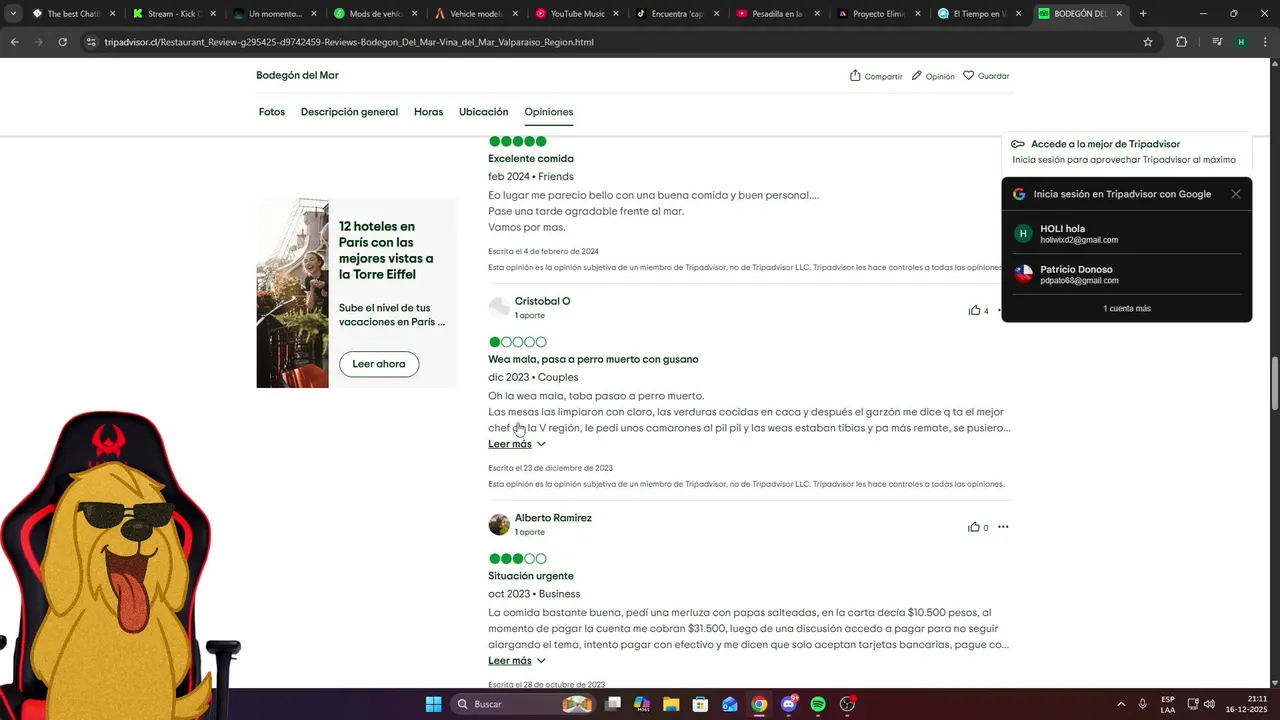The width and height of the screenshot is (1280, 720).
Task: Click the browser back arrow
Action: [14, 42]
